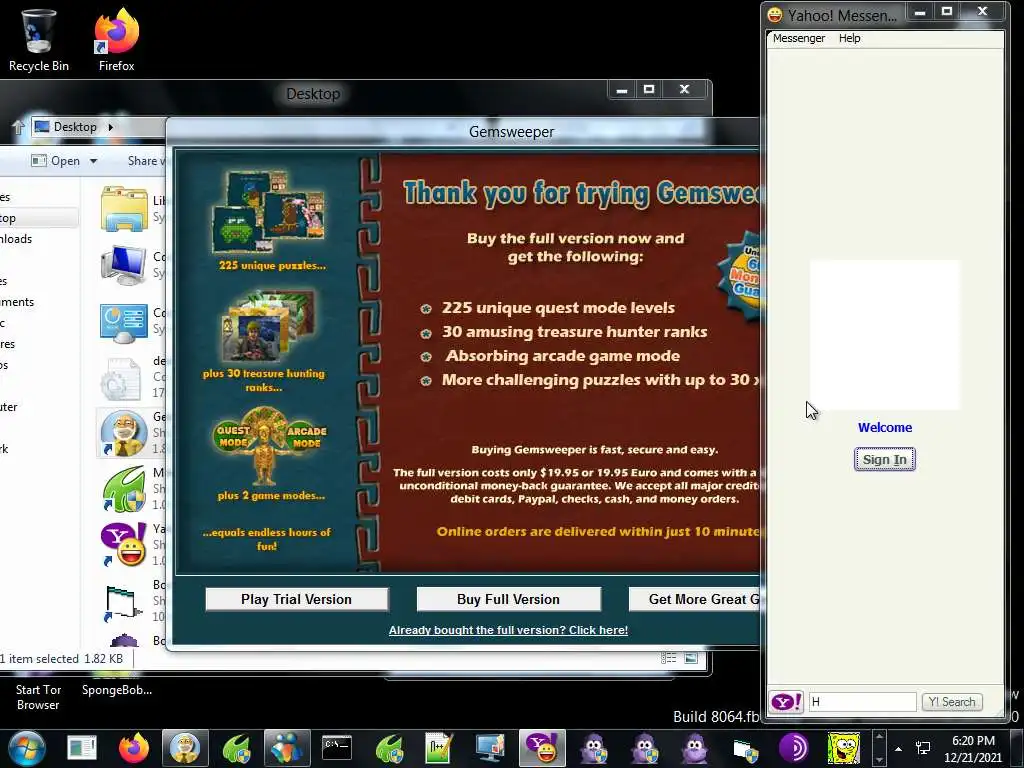Select the Control Panel icon in the Desktop window

pyautogui.click(x=124, y=322)
